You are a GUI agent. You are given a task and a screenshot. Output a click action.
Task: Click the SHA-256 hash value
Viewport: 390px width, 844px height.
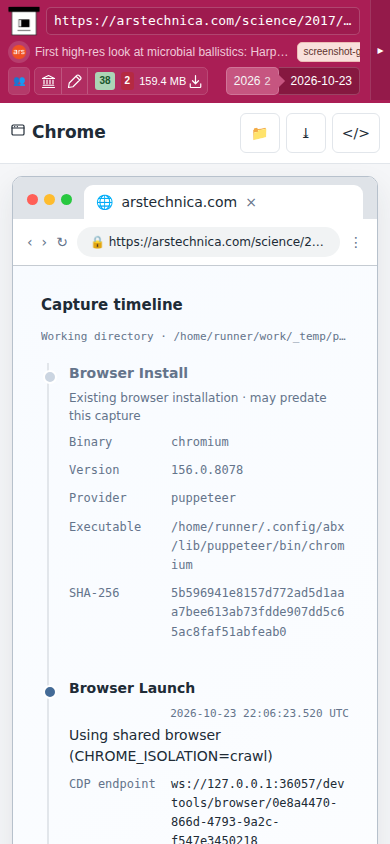coord(258,613)
